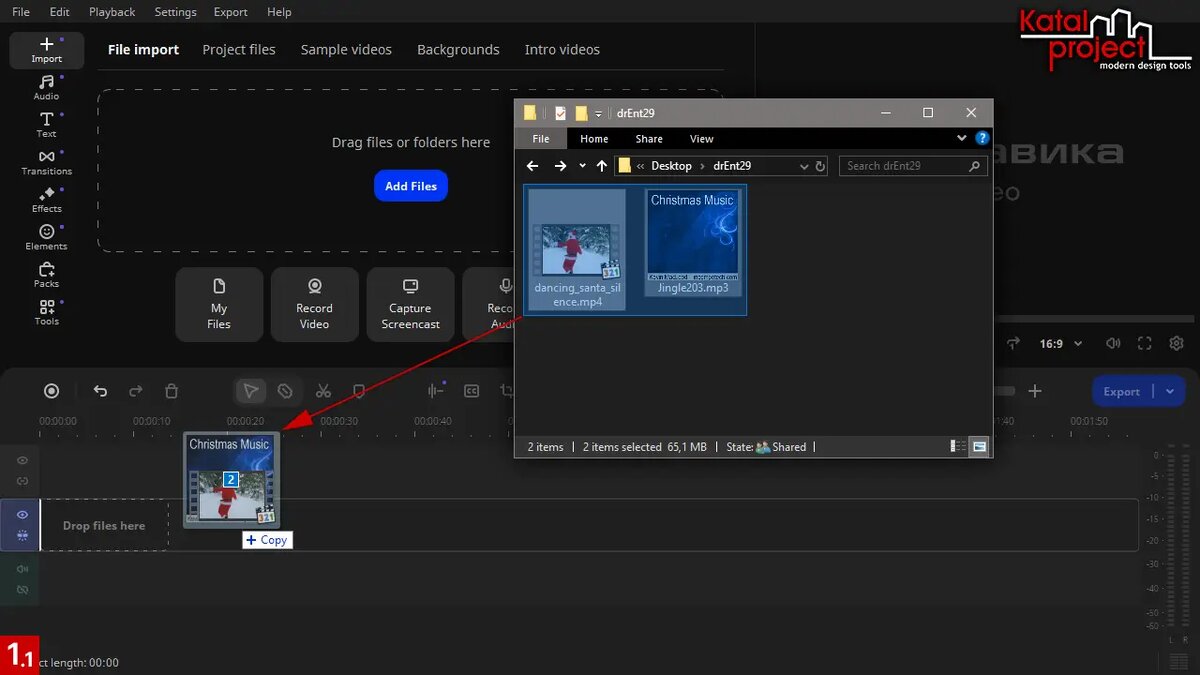
Task: Open the Import panel in the sidebar
Action: 46,50
